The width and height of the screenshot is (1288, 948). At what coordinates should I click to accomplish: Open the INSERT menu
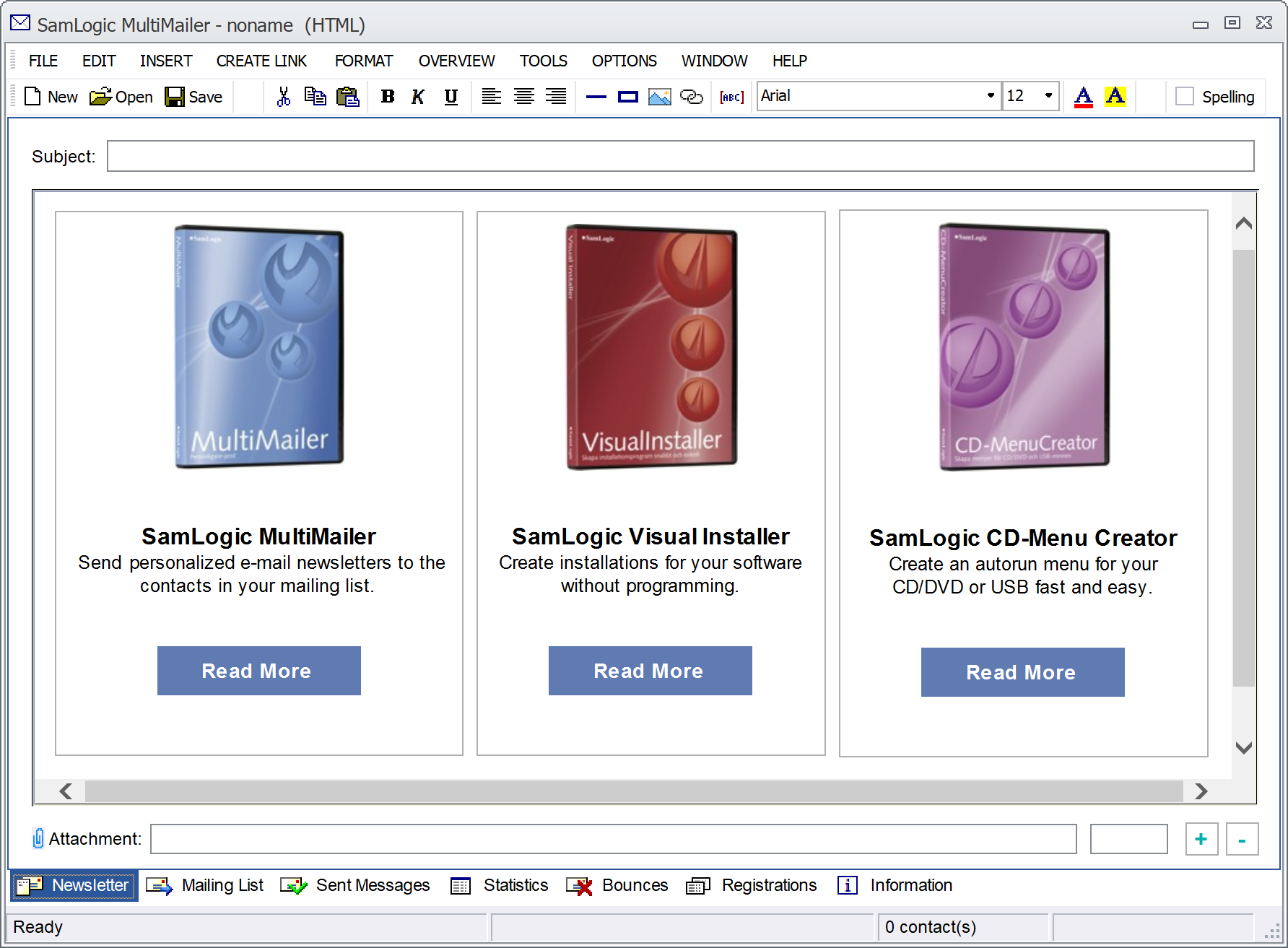(166, 61)
